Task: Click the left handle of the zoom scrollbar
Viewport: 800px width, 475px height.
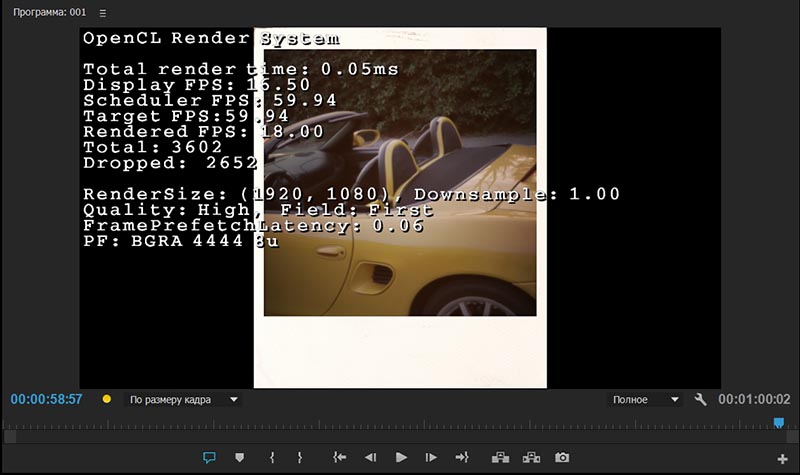Action: [10, 437]
